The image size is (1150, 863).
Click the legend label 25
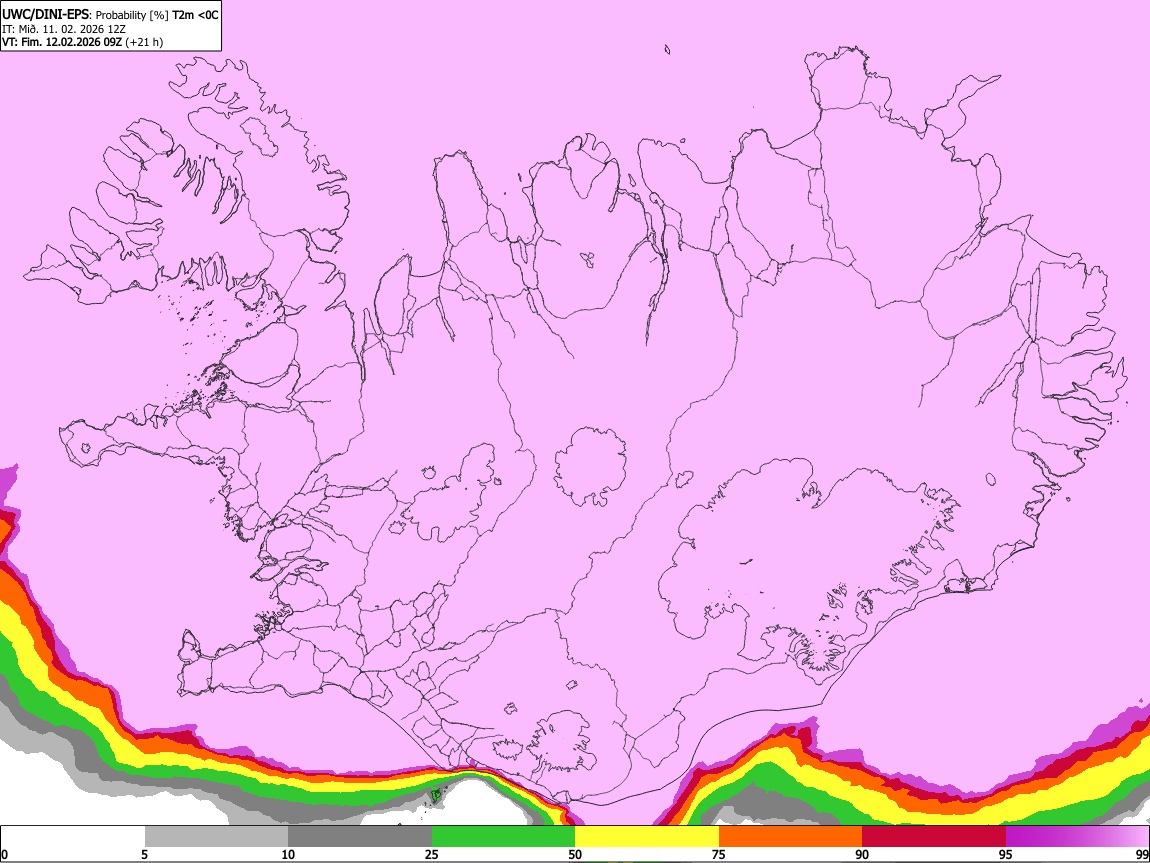(x=432, y=854)
